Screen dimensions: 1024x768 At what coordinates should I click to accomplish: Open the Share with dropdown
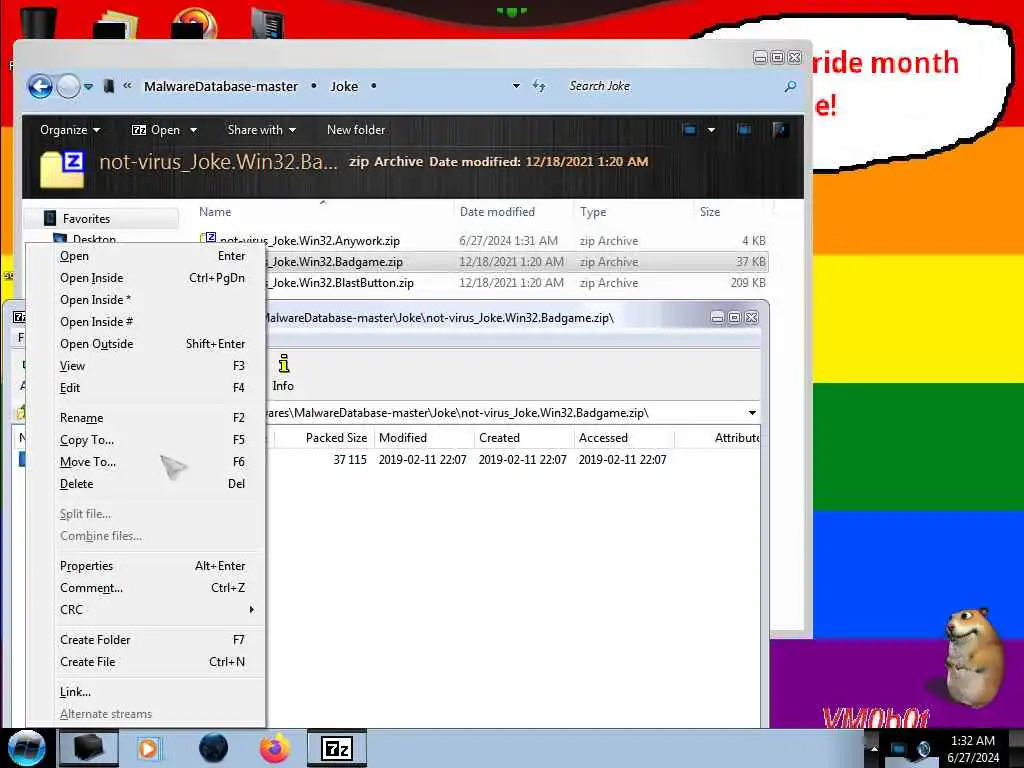point(261,130)
